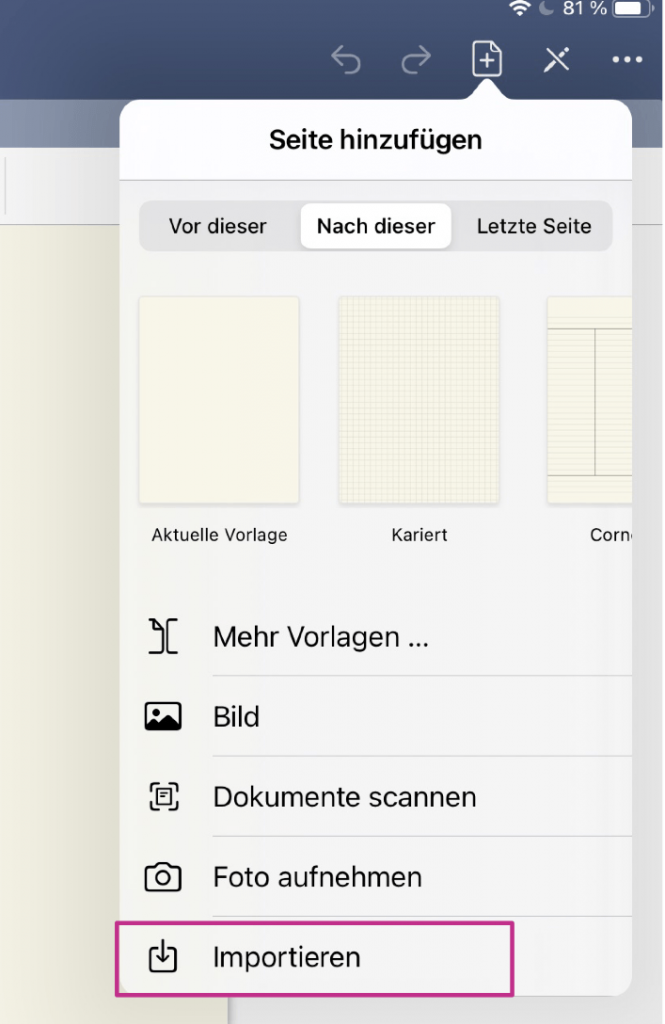Screen dimensions: 665x1024
Task: Select the Nach dieser segment
Action: tap(376, 226)
